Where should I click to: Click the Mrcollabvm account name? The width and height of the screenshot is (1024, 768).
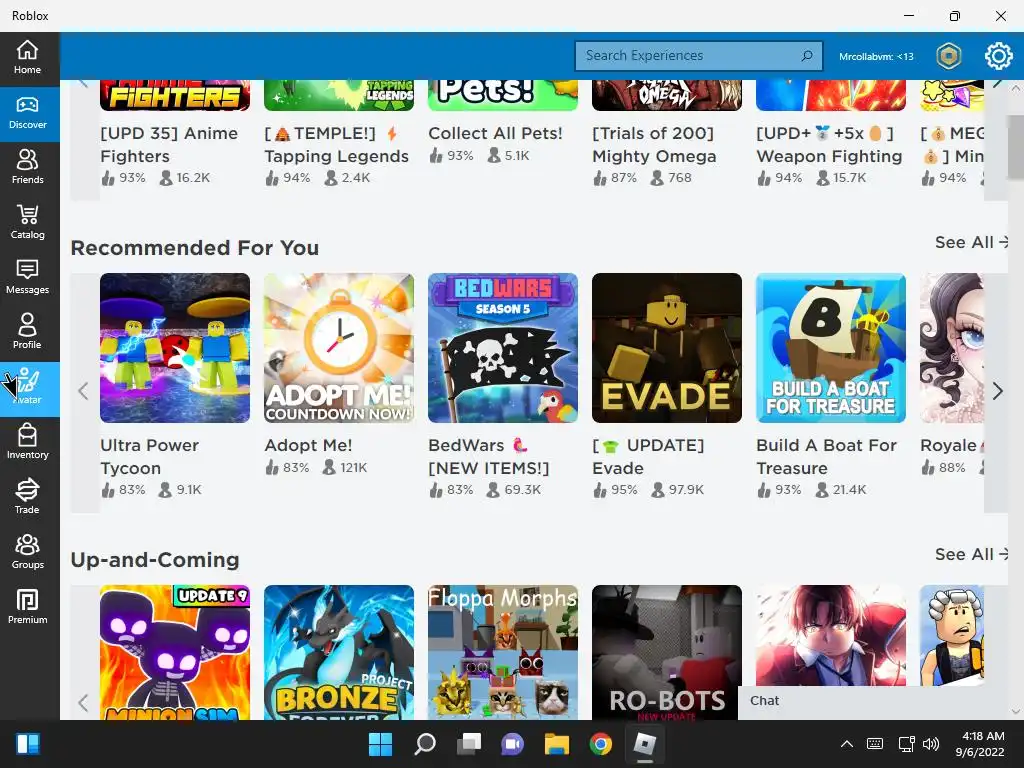[x=876, y=57]
